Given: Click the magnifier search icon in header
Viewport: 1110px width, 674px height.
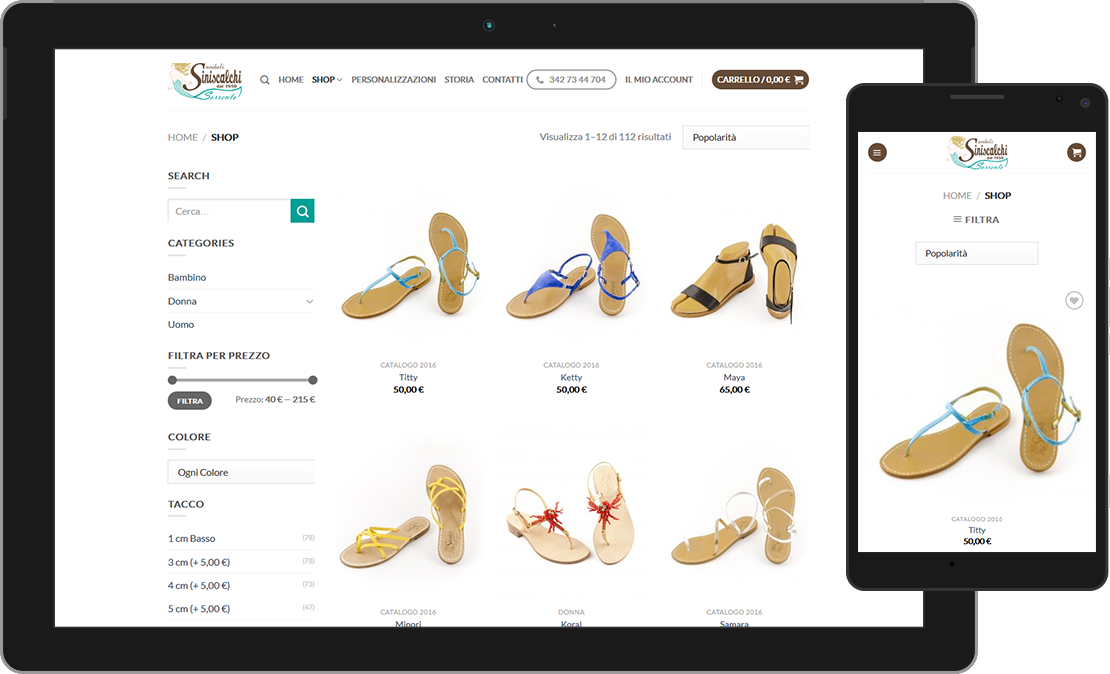Looking at the screenshot, I should [265, 80].
